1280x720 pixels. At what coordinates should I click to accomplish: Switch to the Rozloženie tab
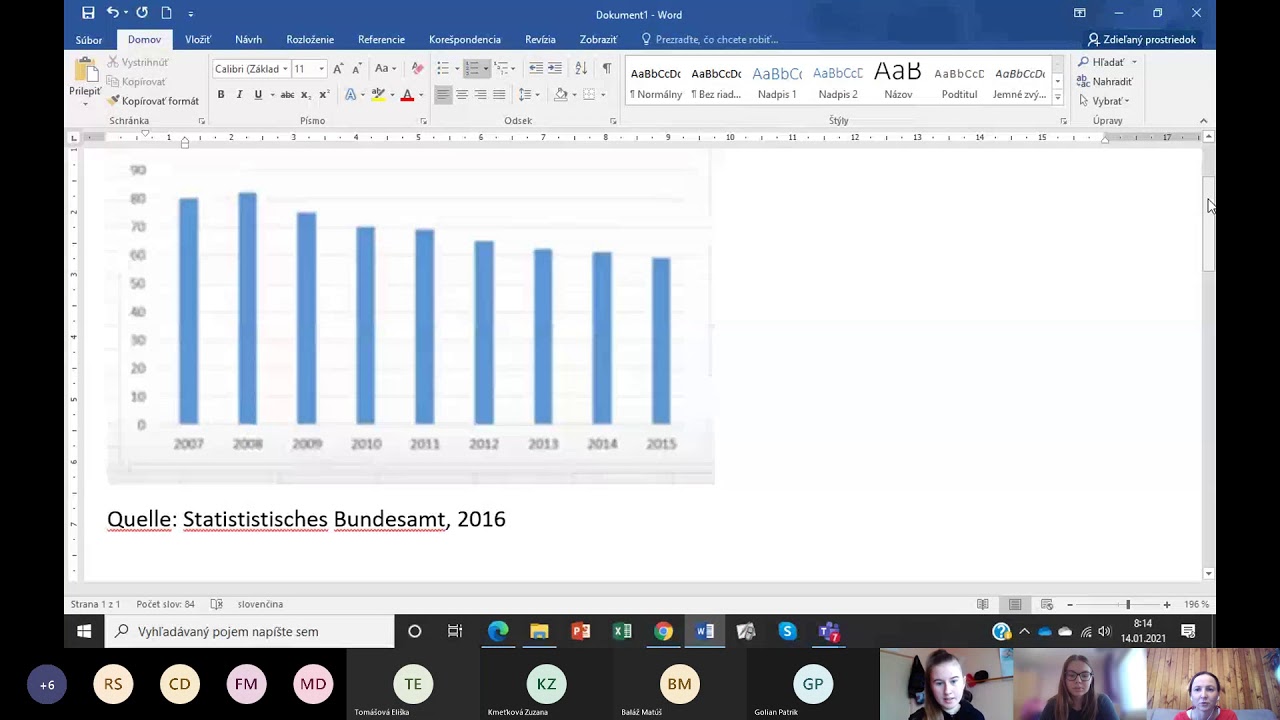pyautogui.click(x=310, y=40)
